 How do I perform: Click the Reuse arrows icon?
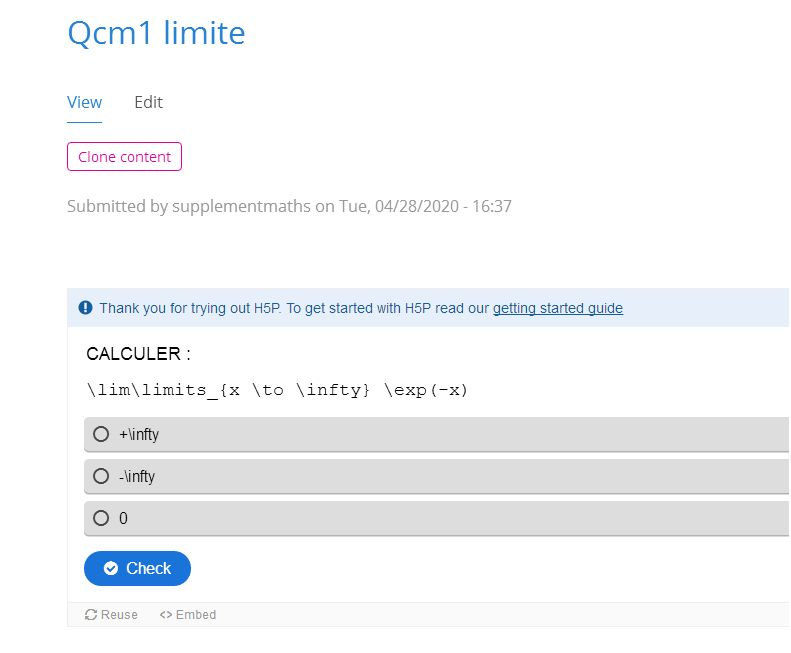coord(91,615)
